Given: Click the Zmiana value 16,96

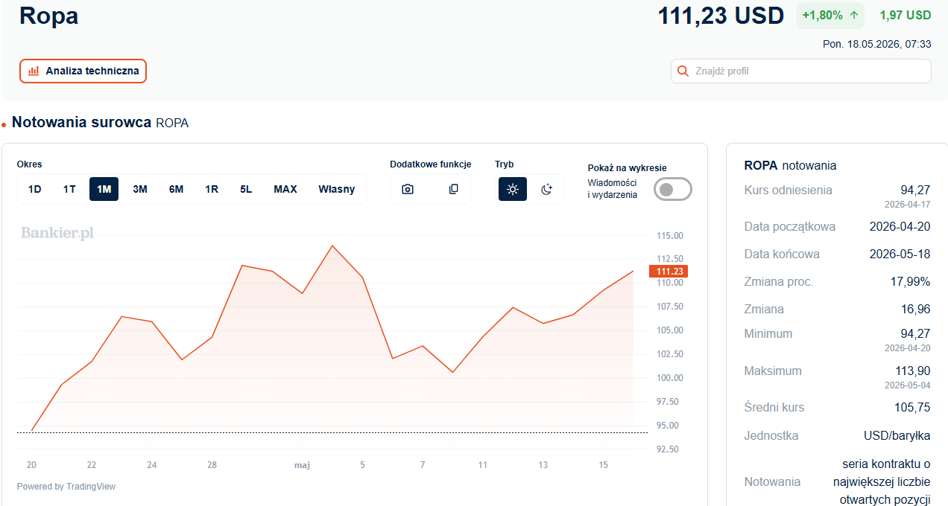Looking at the screenshot, I should (x=915, y=309).
